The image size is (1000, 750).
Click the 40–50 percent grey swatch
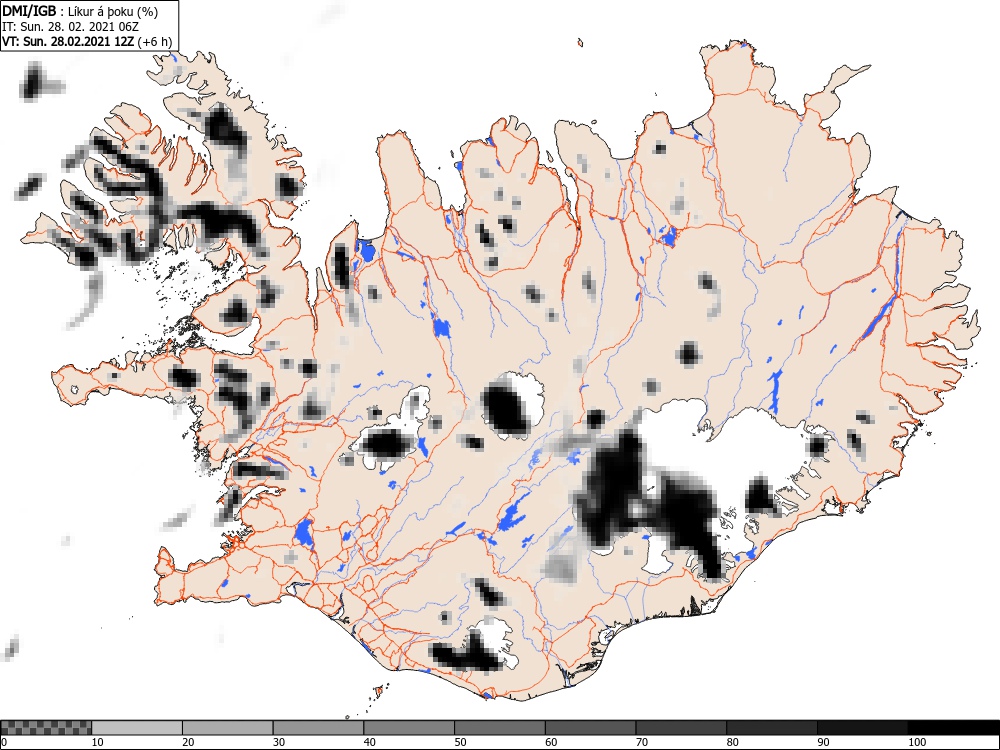pos(409,728)
